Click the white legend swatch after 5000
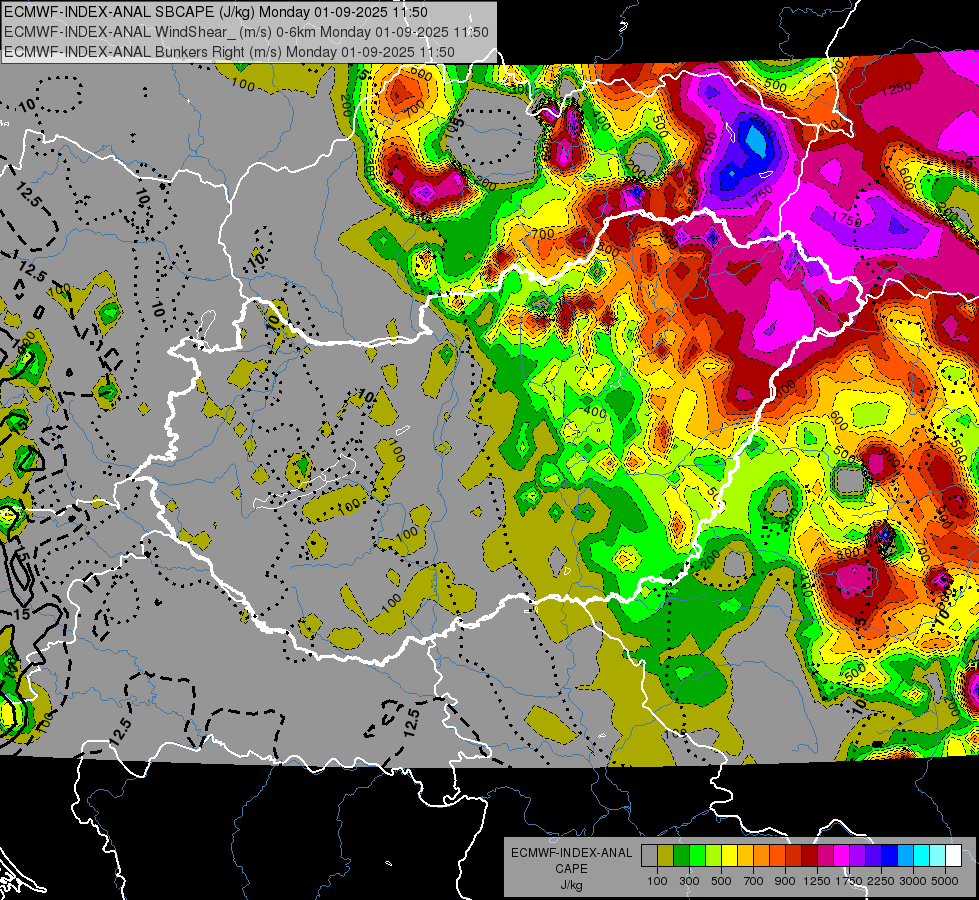Screen dimensions: 979x900 click(x=953, y=855)
